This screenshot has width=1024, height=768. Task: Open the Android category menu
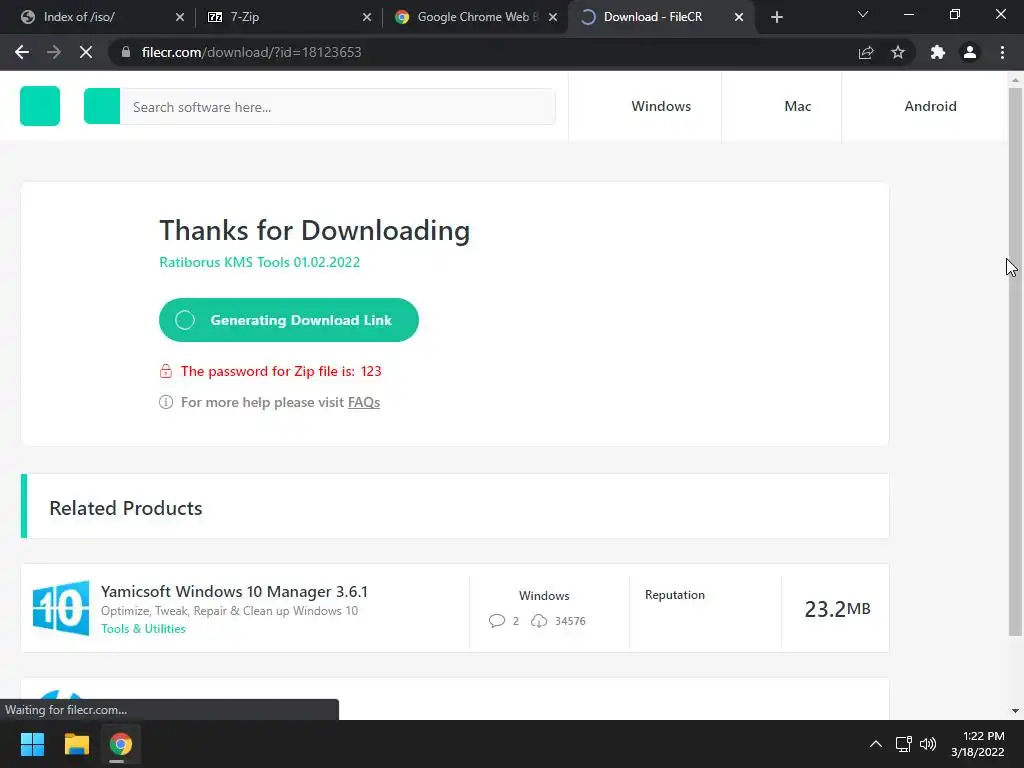click(930, 106)
